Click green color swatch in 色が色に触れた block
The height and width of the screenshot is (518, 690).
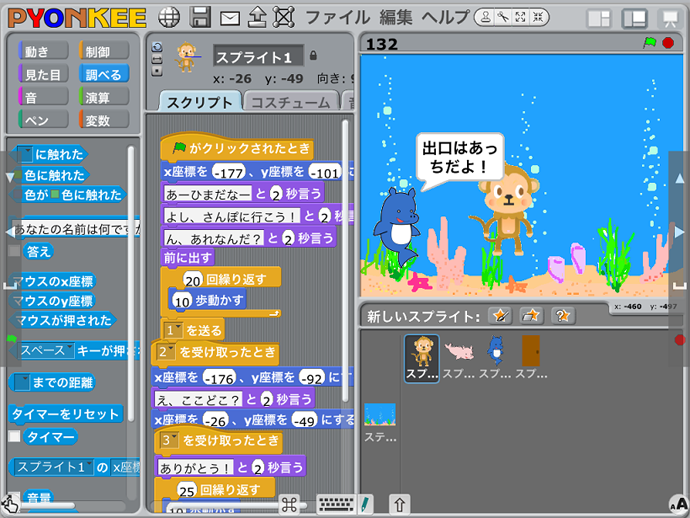coord(55,194)
